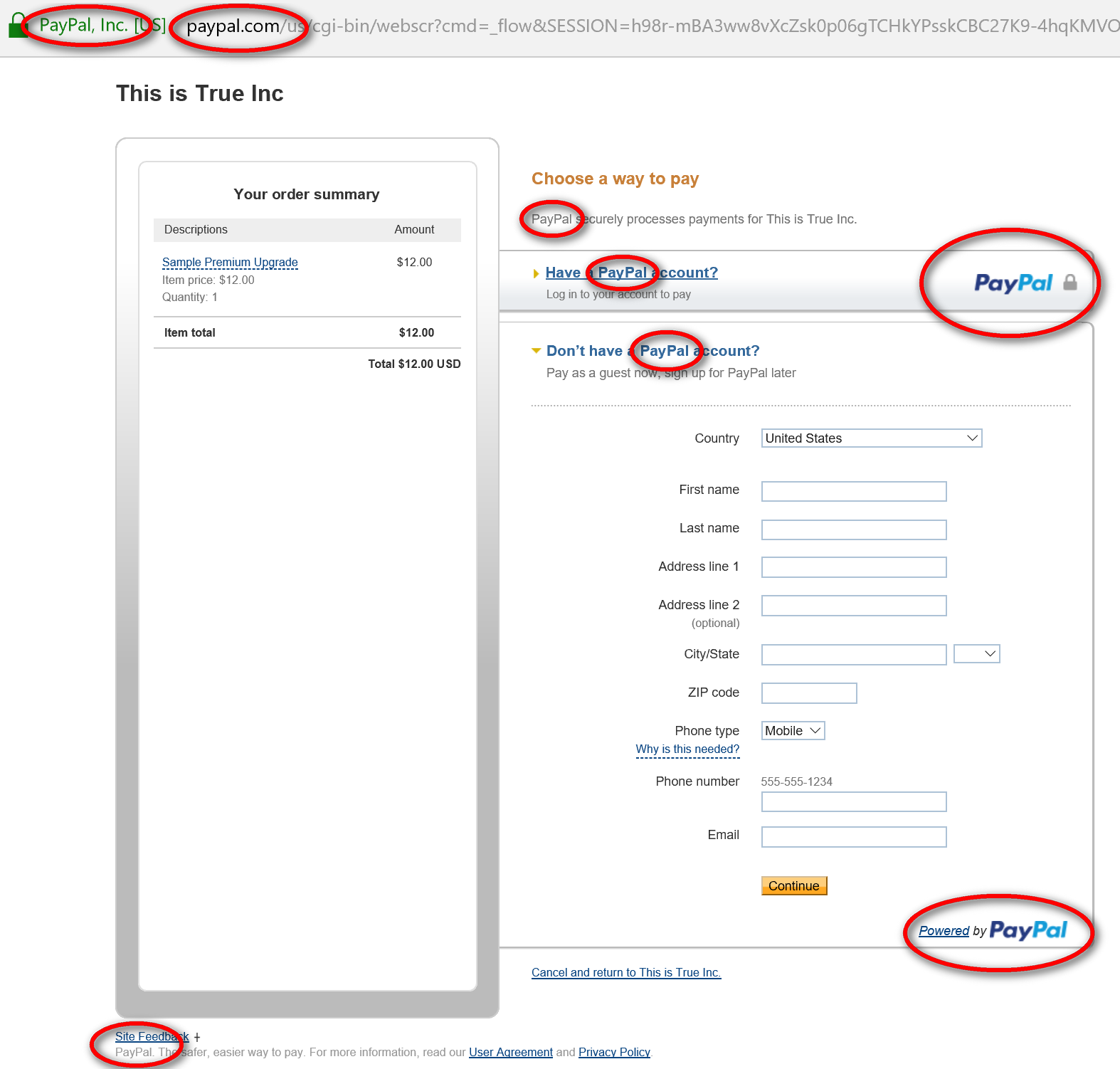Click the Powered by PayPal logo
Viewport: 1120px width, 1069px height.
1027,930
